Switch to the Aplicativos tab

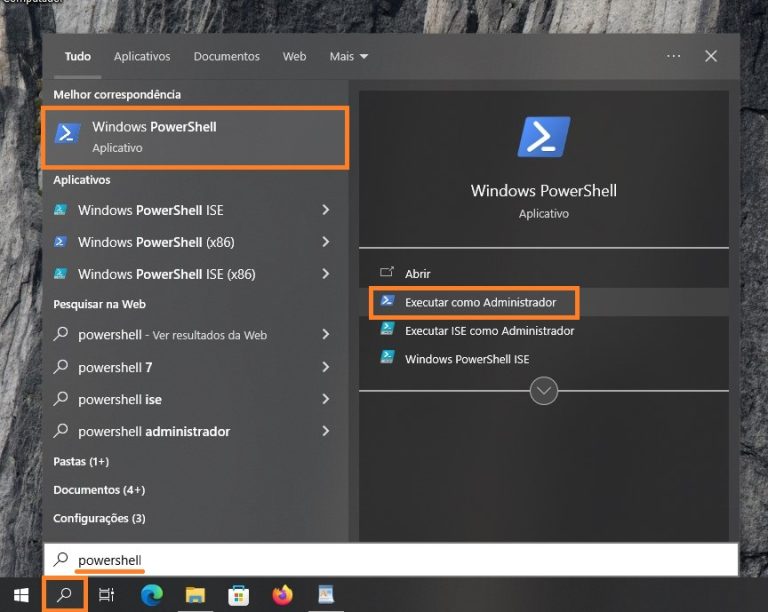(142, 56)
